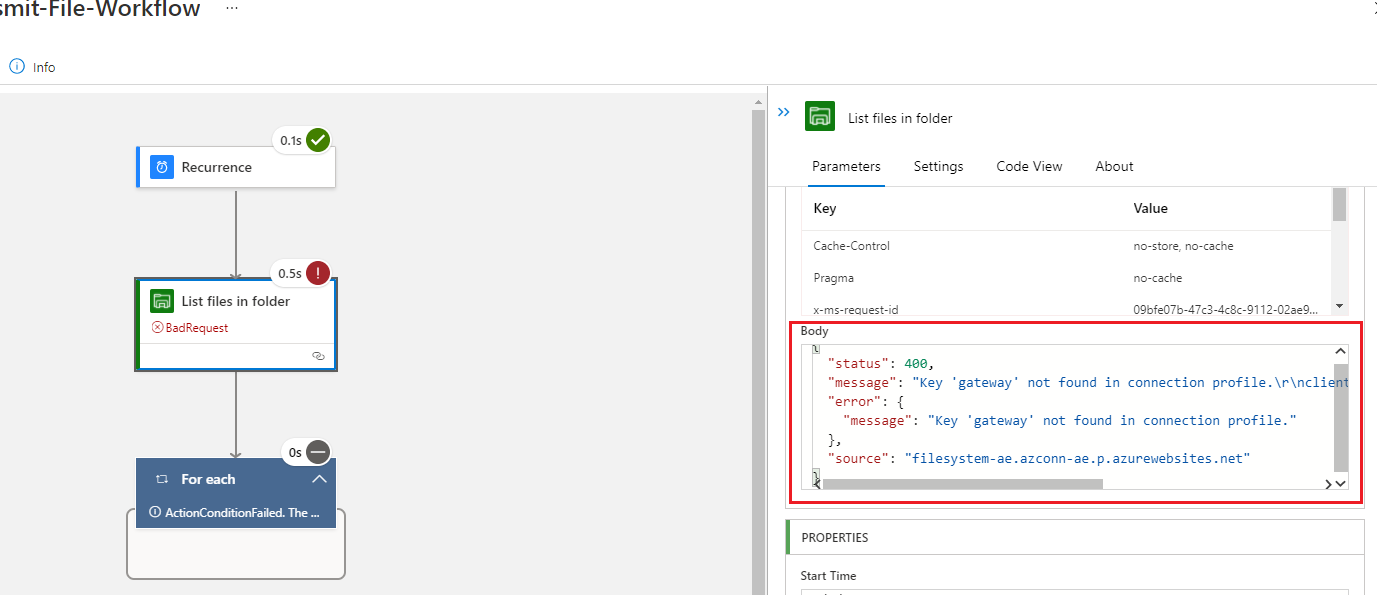Screen dimensions: 1377x595
Task: Click the headers table vertical scrollbar thumb
Action: point(1340,204)
